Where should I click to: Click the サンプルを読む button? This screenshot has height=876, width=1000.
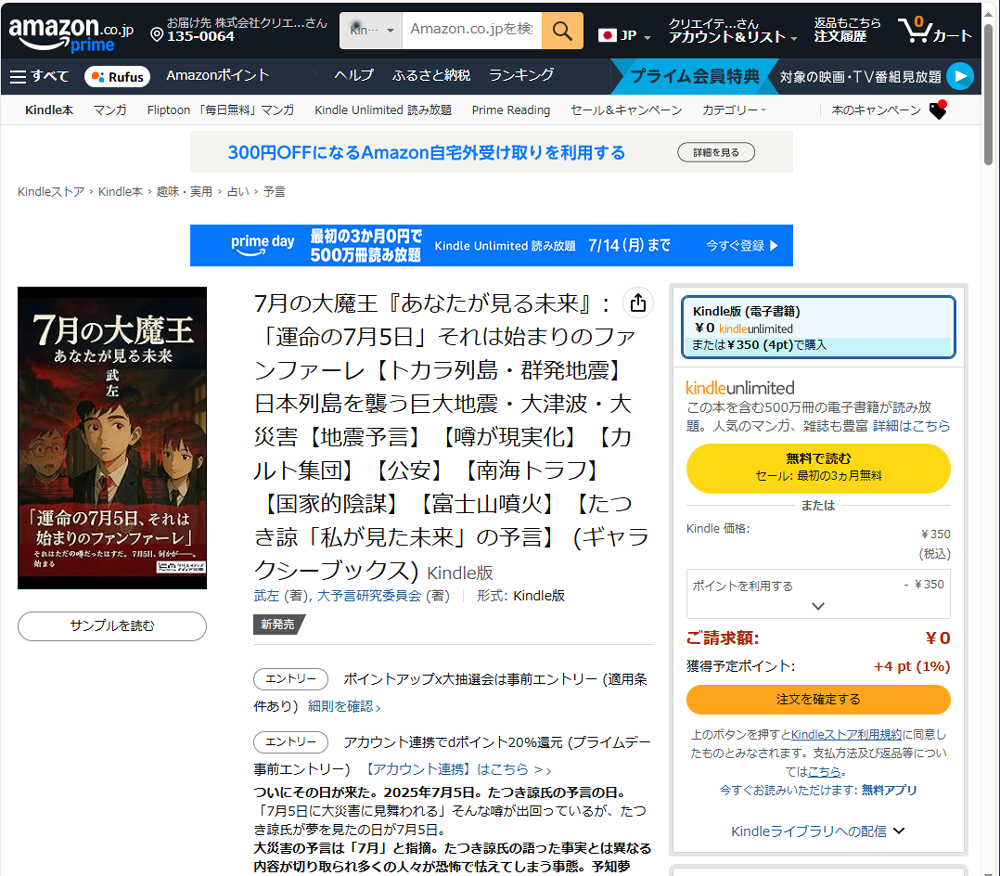[112, 625]
